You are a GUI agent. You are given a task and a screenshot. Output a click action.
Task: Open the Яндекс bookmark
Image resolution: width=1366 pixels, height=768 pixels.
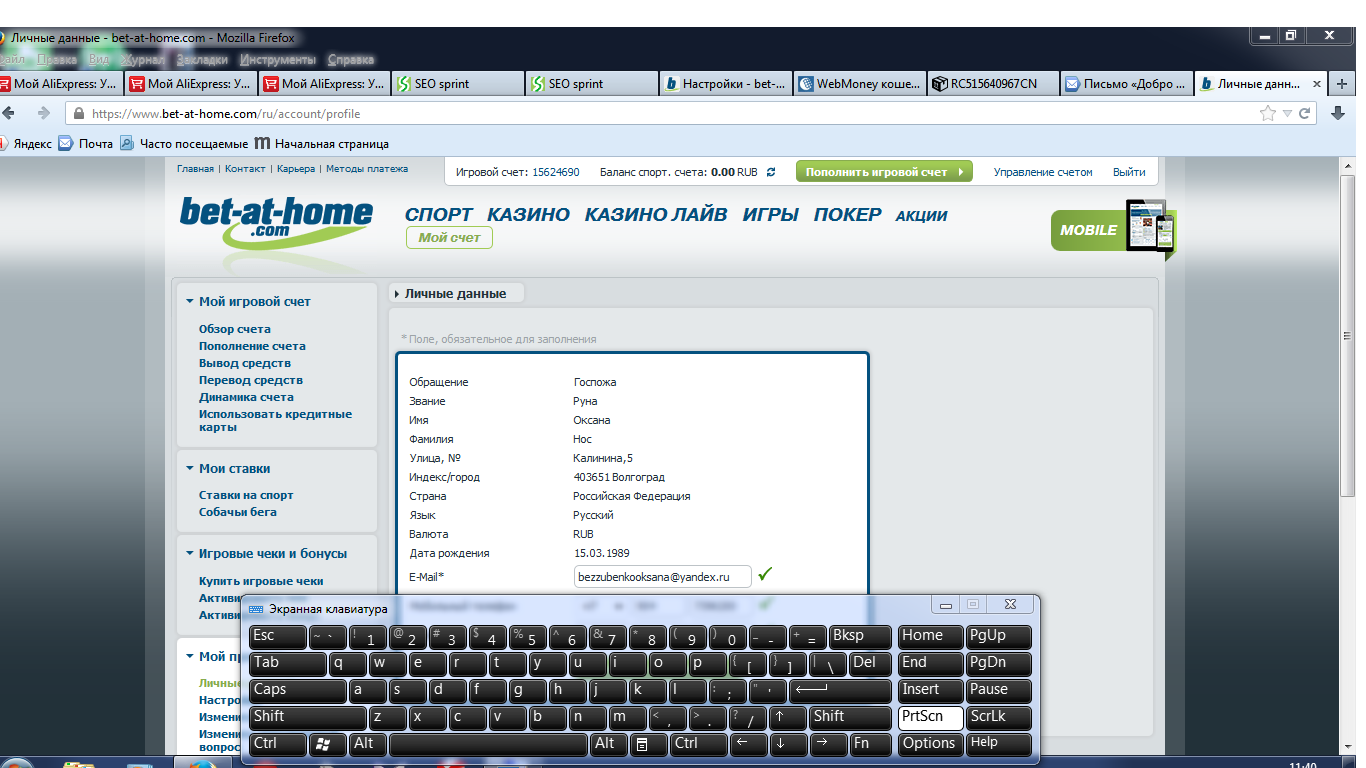pyautogui.click(x=26, y=143)
